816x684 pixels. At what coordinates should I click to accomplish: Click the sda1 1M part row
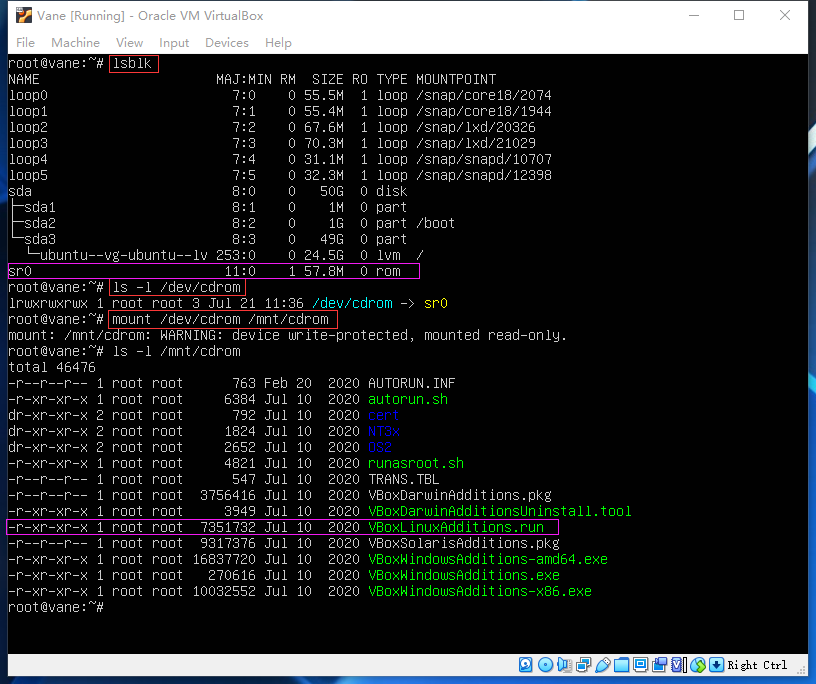coord(208,207)
